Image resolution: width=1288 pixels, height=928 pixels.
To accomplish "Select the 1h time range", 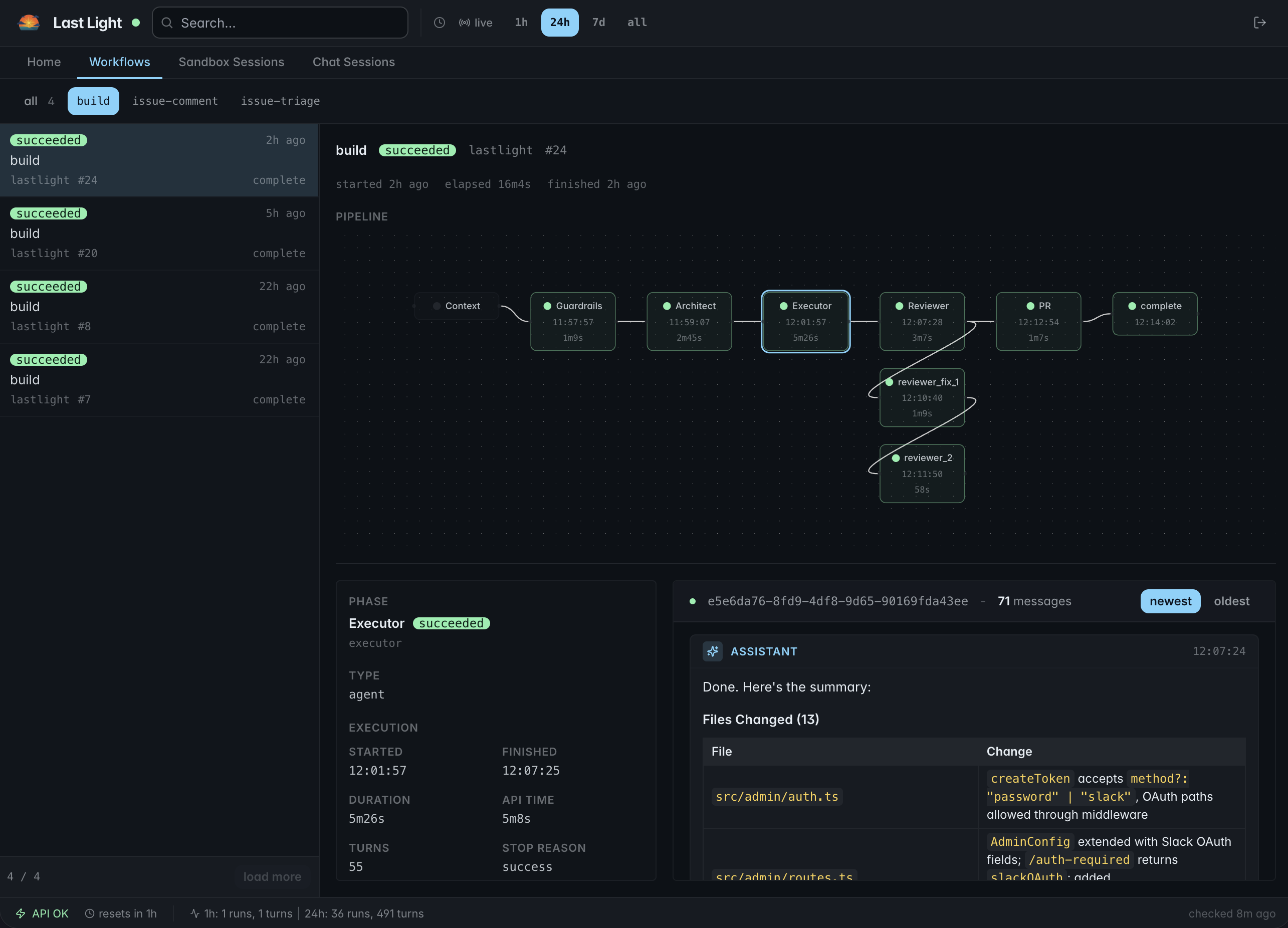I will [521, 23].
